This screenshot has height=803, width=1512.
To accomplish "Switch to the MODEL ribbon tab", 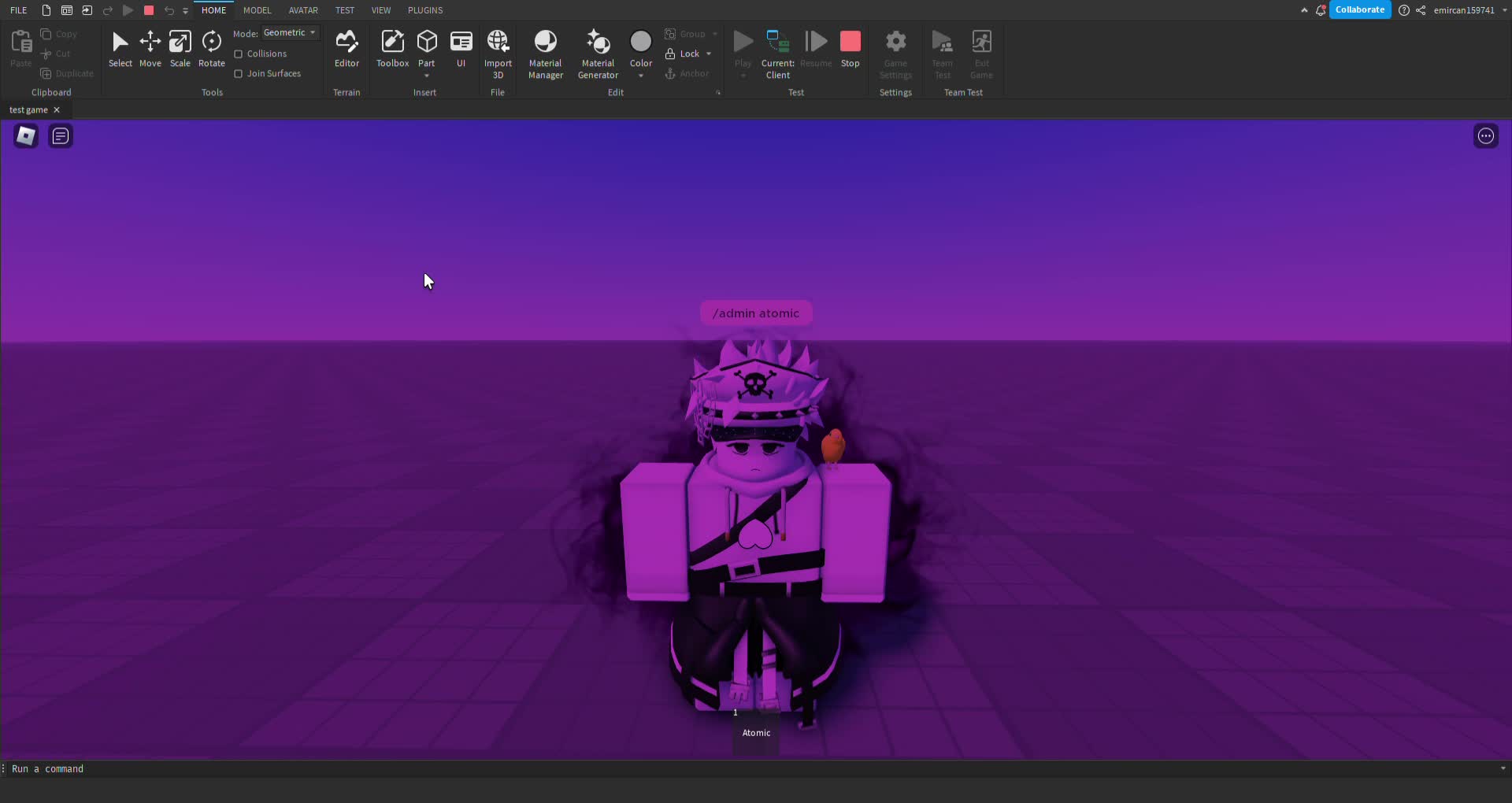I will coord(258,10).
